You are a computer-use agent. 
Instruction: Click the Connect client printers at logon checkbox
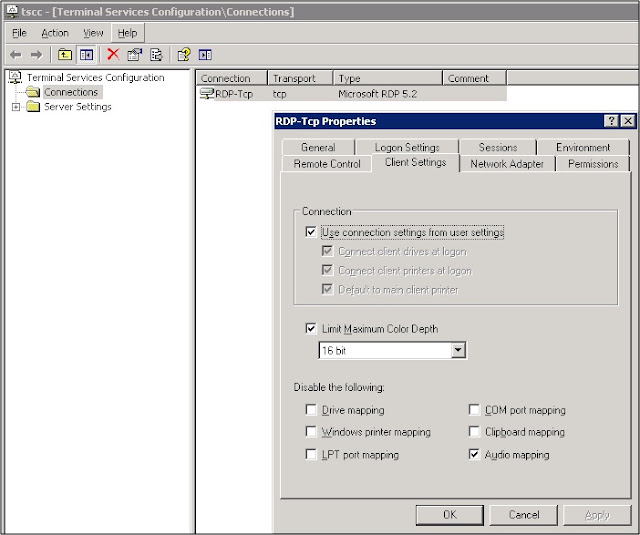(x=327, y=270)
